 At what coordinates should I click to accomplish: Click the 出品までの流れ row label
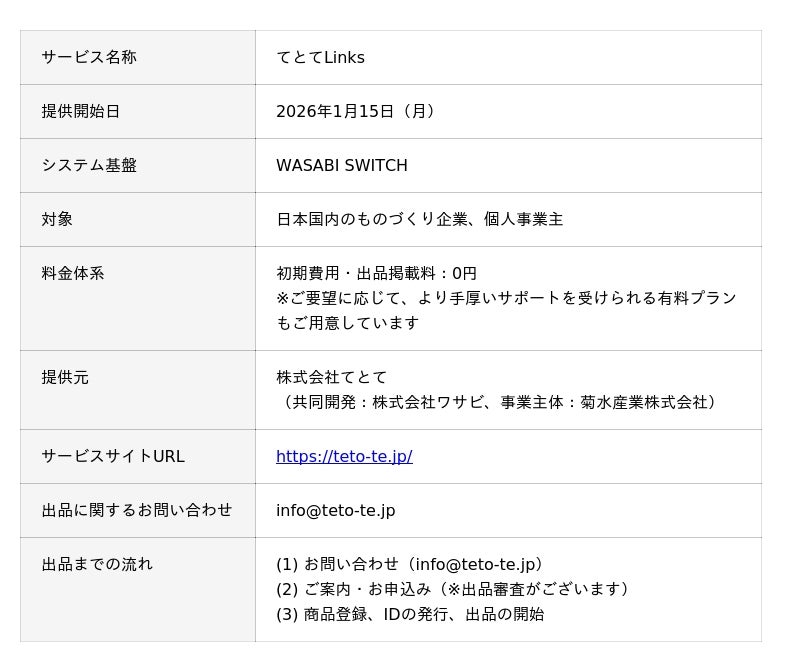coord(97,565)
